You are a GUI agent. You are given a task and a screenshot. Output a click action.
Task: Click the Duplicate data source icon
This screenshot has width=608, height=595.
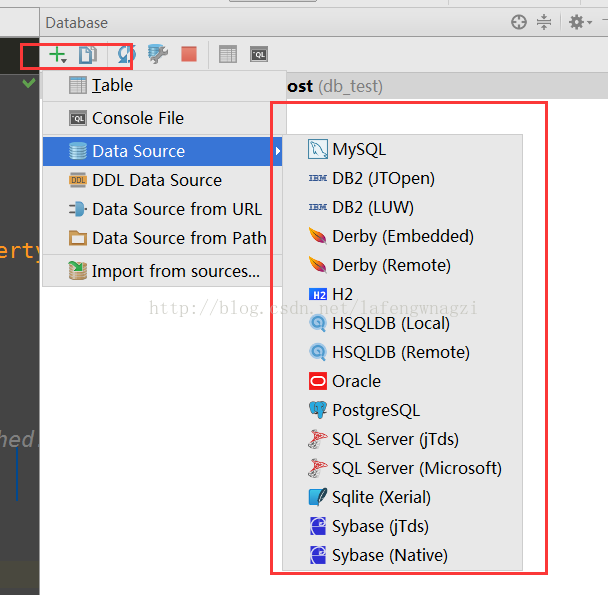88,55
